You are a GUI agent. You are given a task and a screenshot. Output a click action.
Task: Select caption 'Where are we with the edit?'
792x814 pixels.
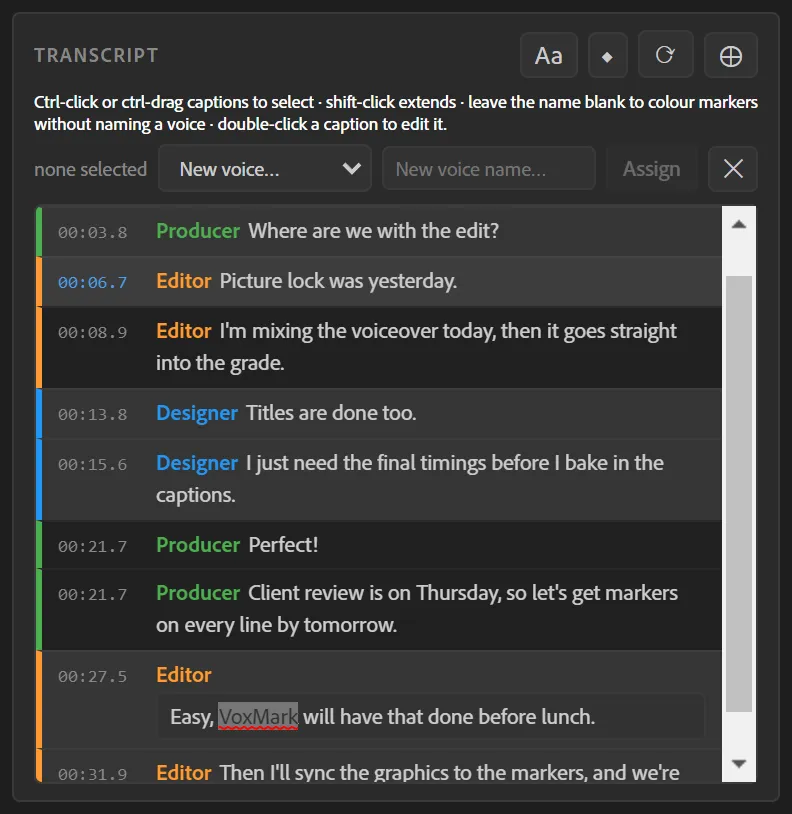(x=374, y=231)
